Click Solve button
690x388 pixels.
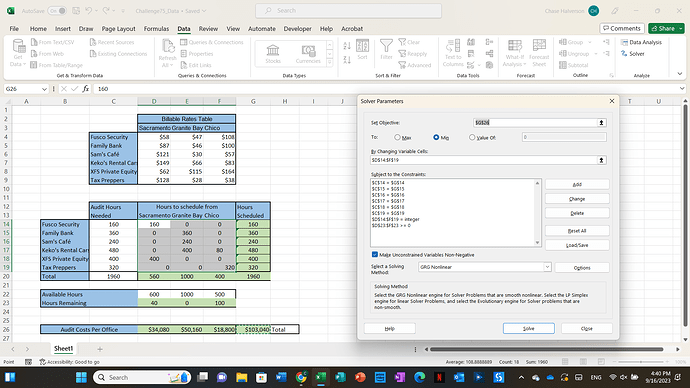[529, 328]
